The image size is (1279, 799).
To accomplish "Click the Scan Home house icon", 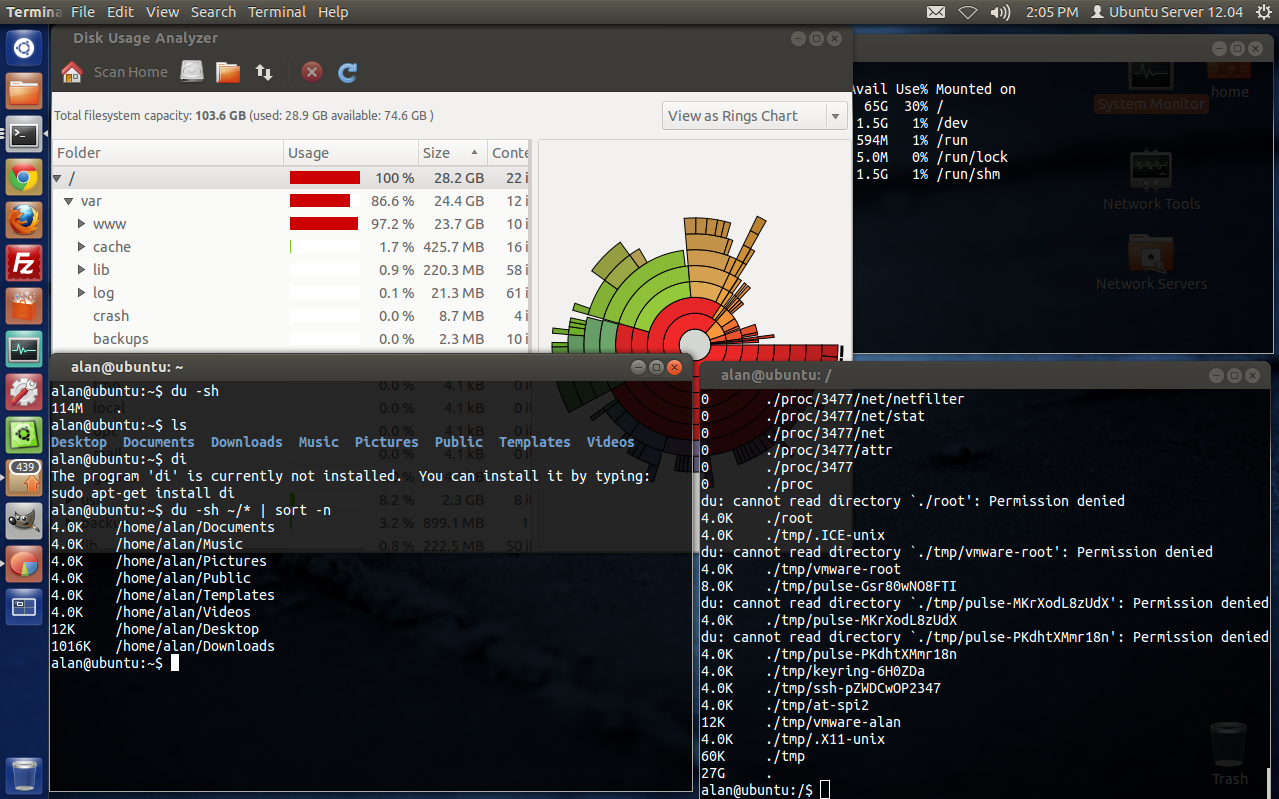I will click(71, 72).
